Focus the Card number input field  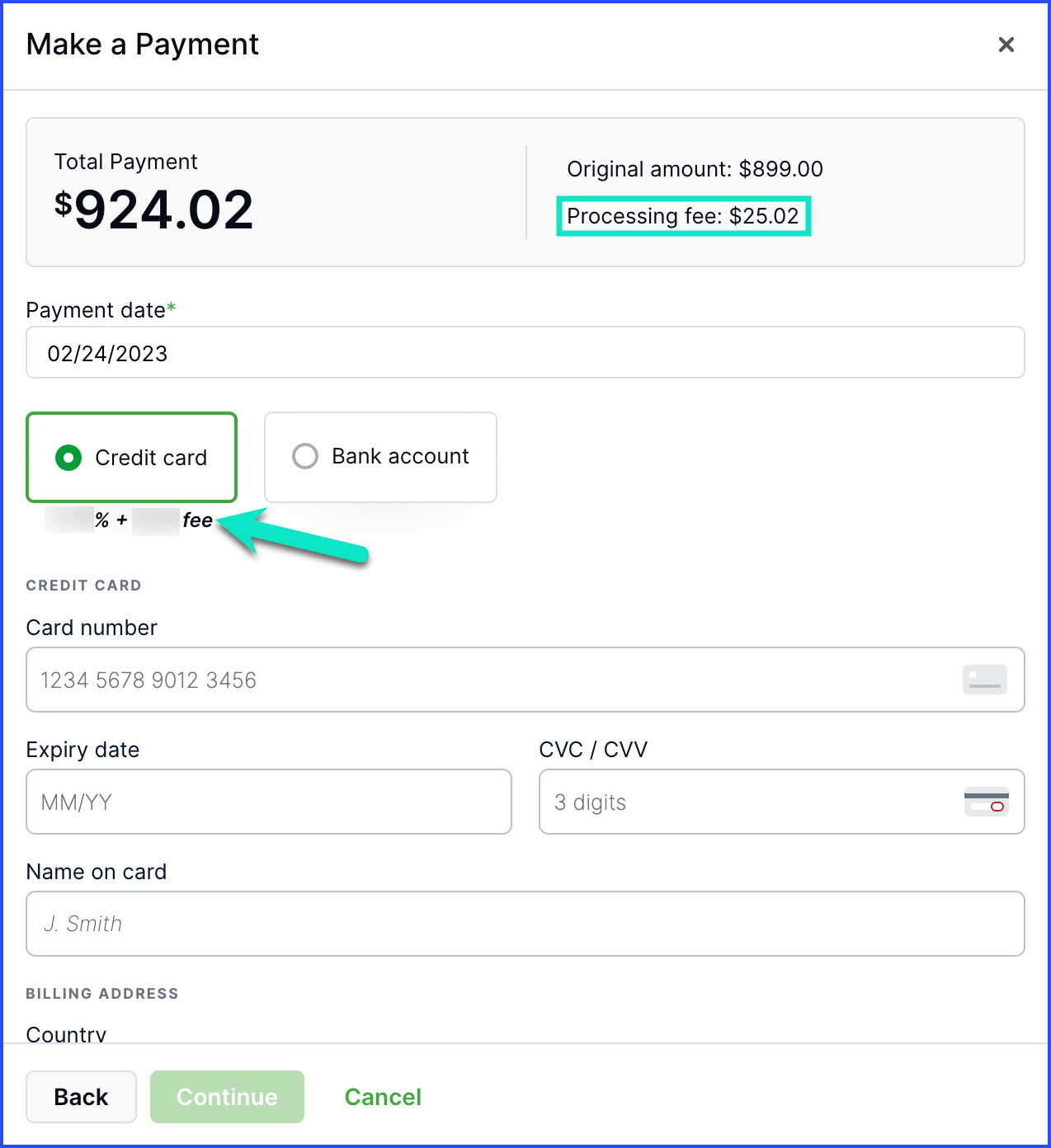[525, 679]
